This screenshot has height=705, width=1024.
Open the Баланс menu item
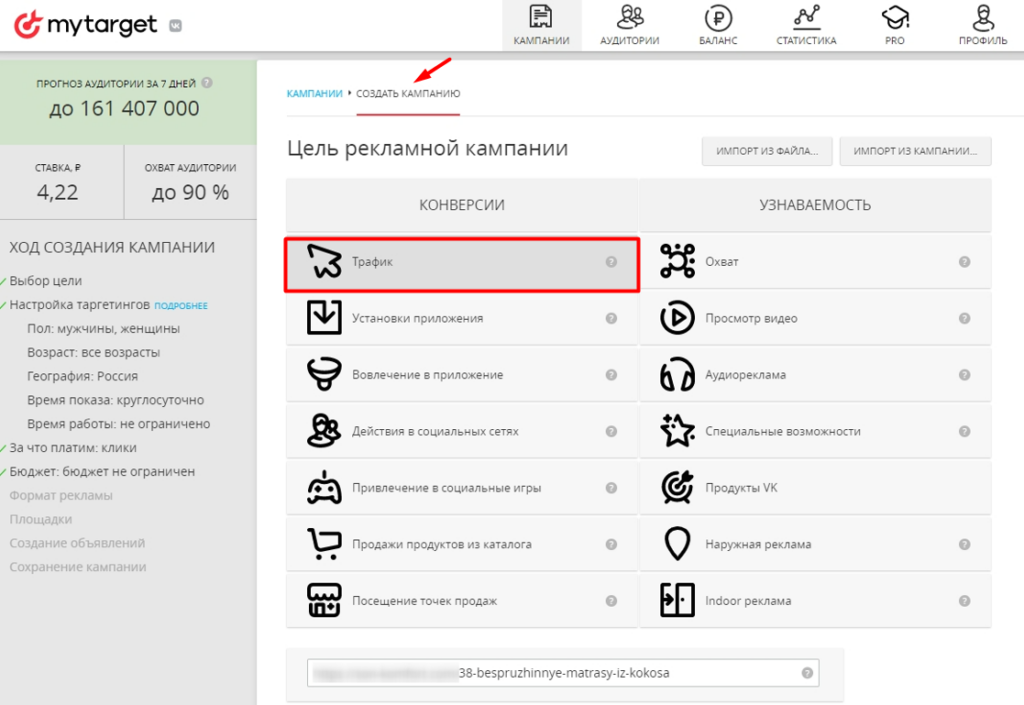click(x=718, y=26)
